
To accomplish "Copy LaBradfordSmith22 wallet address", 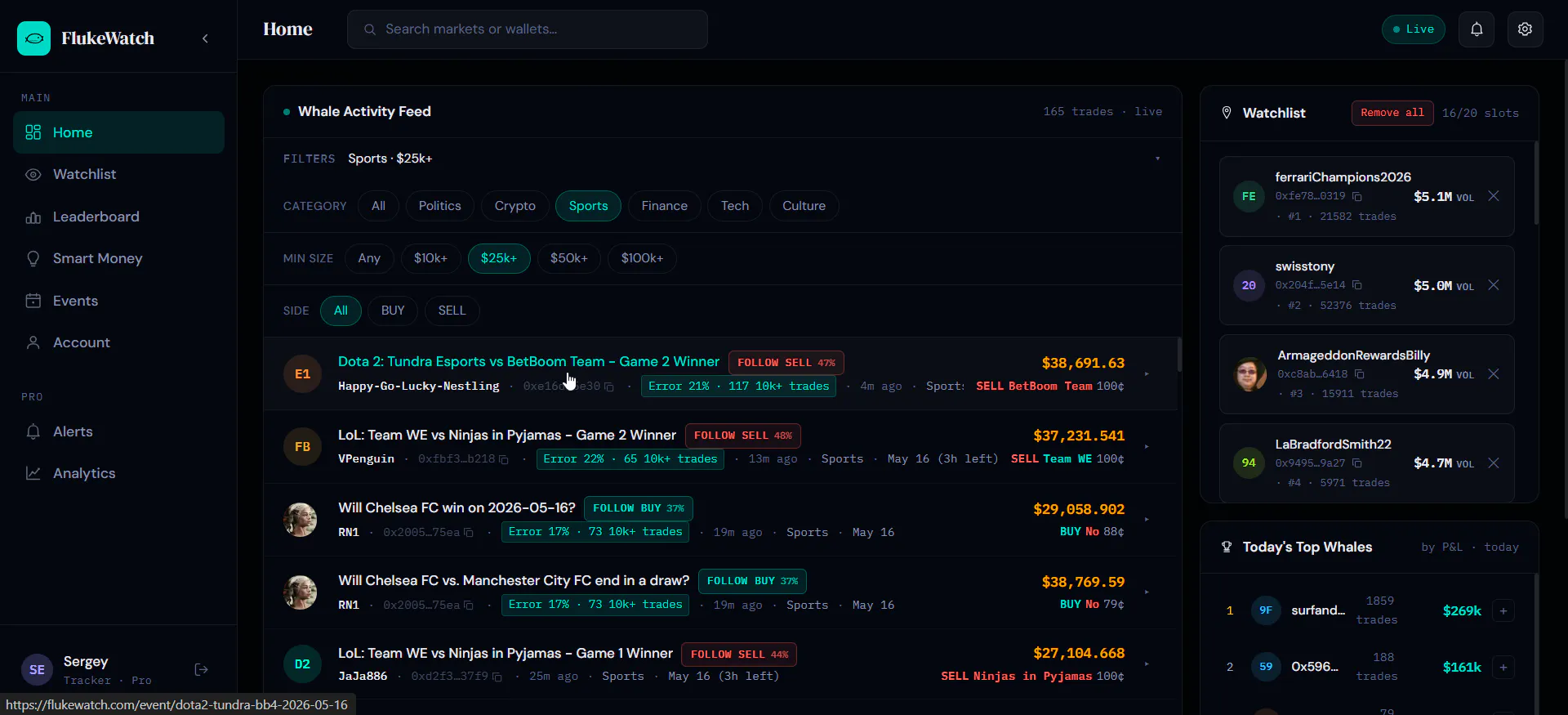I will tap(1357, 463).
